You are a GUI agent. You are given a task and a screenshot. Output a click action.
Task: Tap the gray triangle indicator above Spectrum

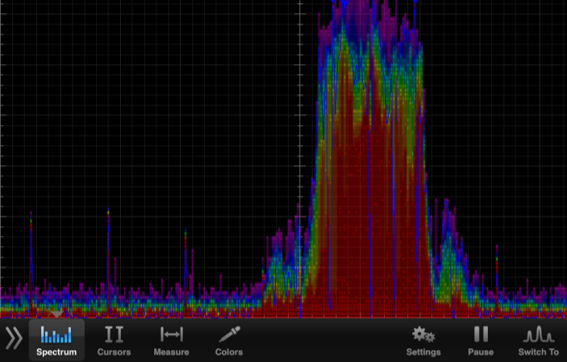click(56, 314)
